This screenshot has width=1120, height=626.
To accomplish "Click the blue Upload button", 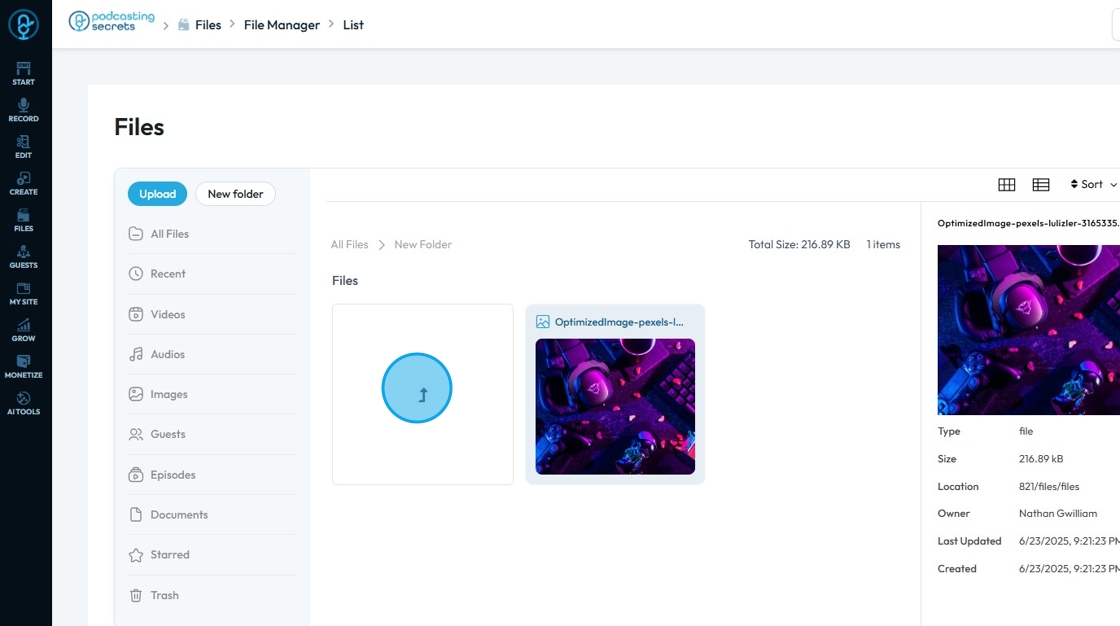I will pos(157,194).
